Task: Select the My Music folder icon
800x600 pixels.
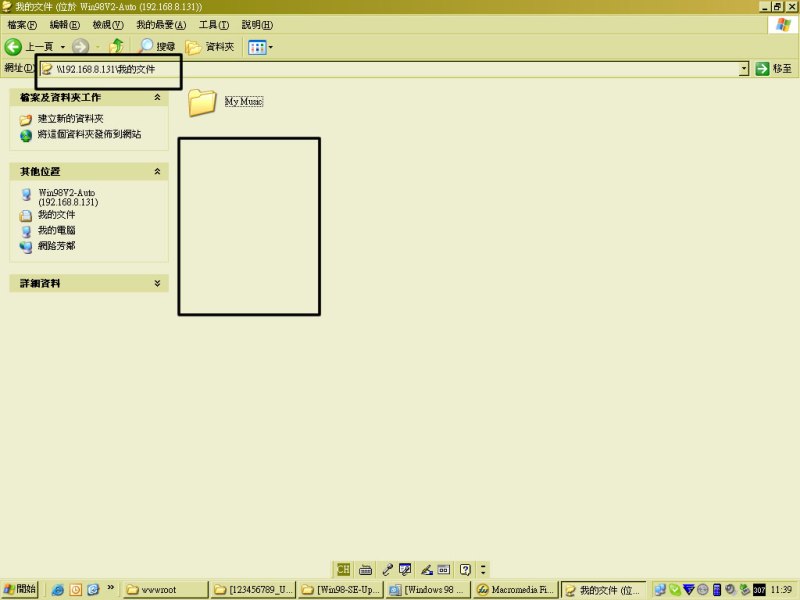Action: click(x=203, y=103)
